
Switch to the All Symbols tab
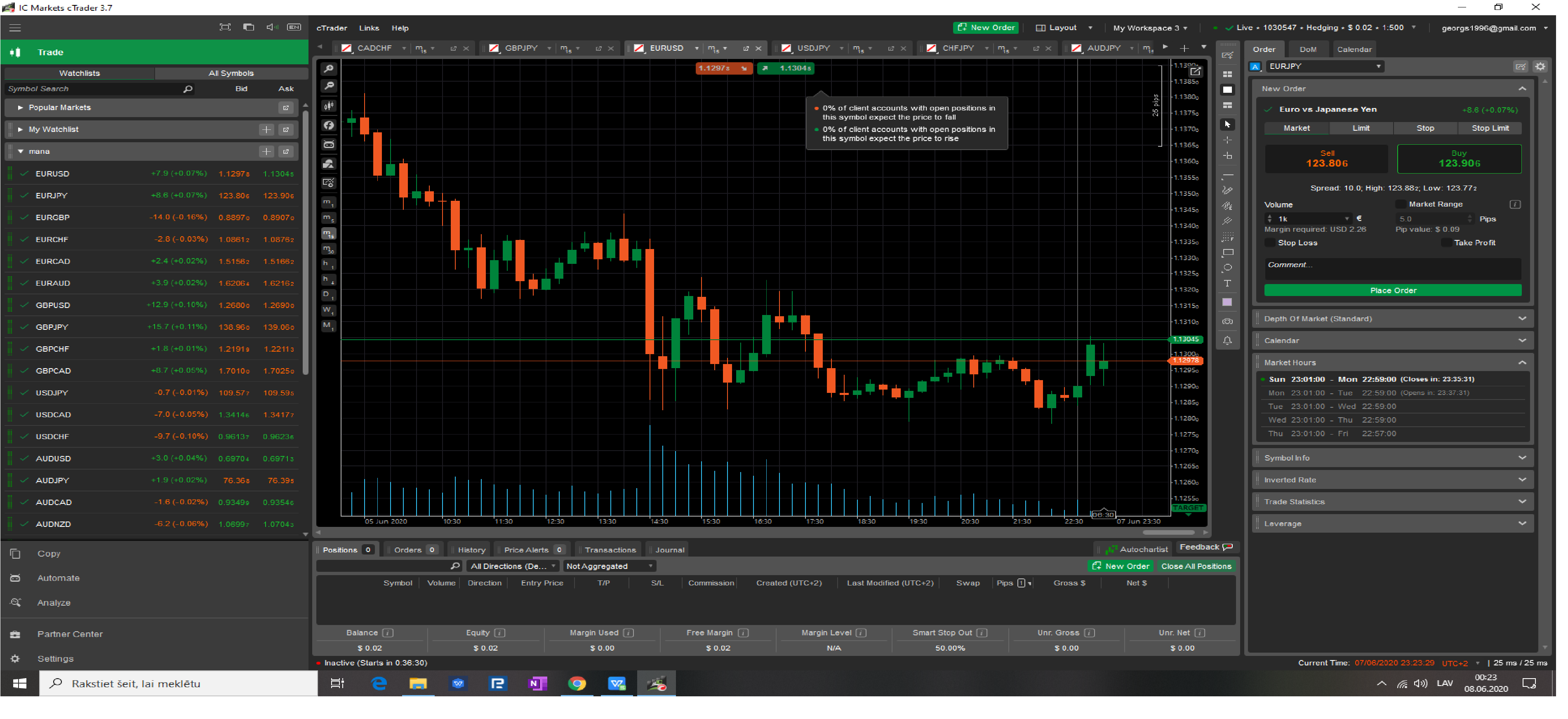click(x=231, y=73)
